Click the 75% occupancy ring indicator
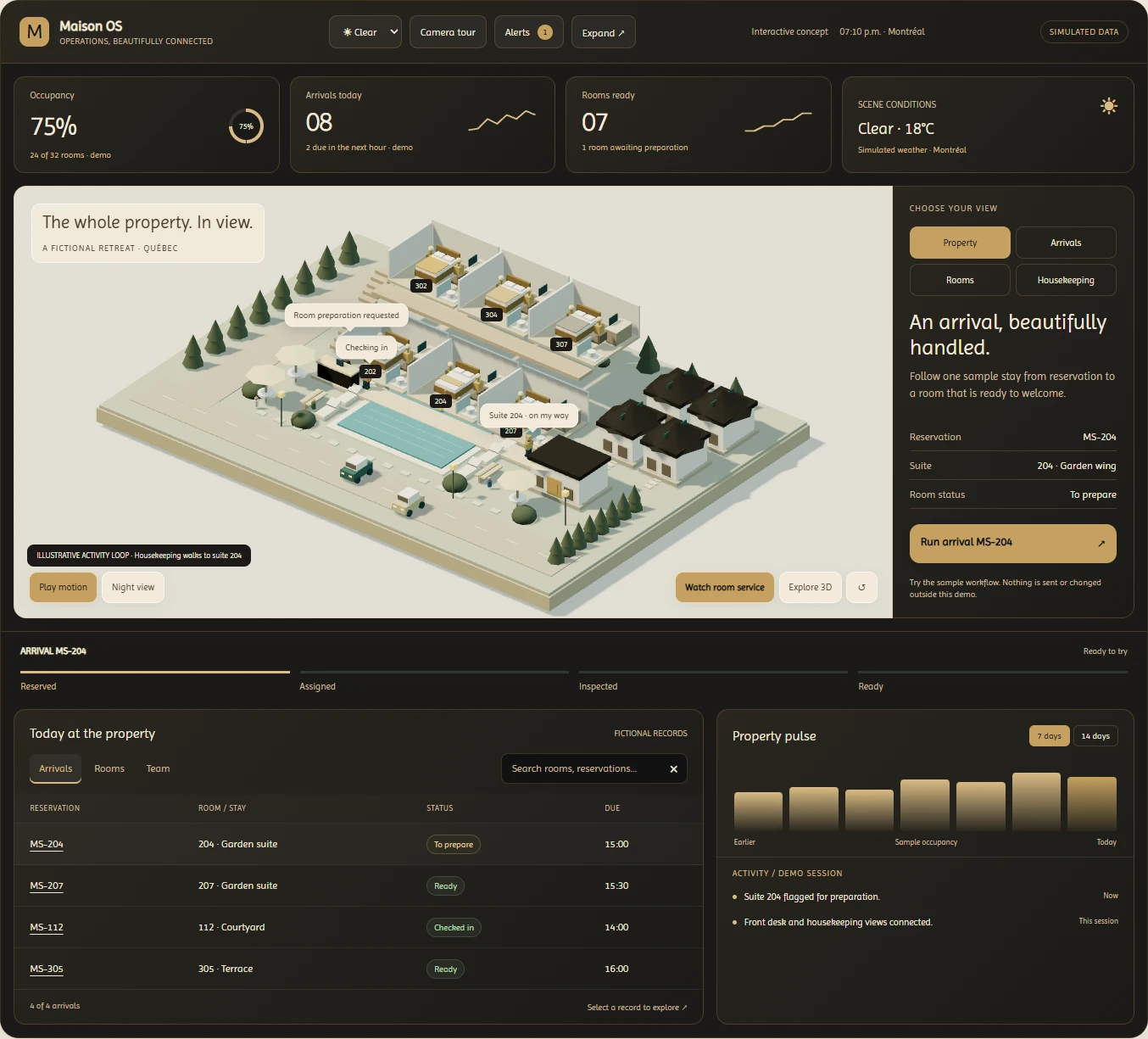The image size is (1148, 1039). [x=246, y=126]
